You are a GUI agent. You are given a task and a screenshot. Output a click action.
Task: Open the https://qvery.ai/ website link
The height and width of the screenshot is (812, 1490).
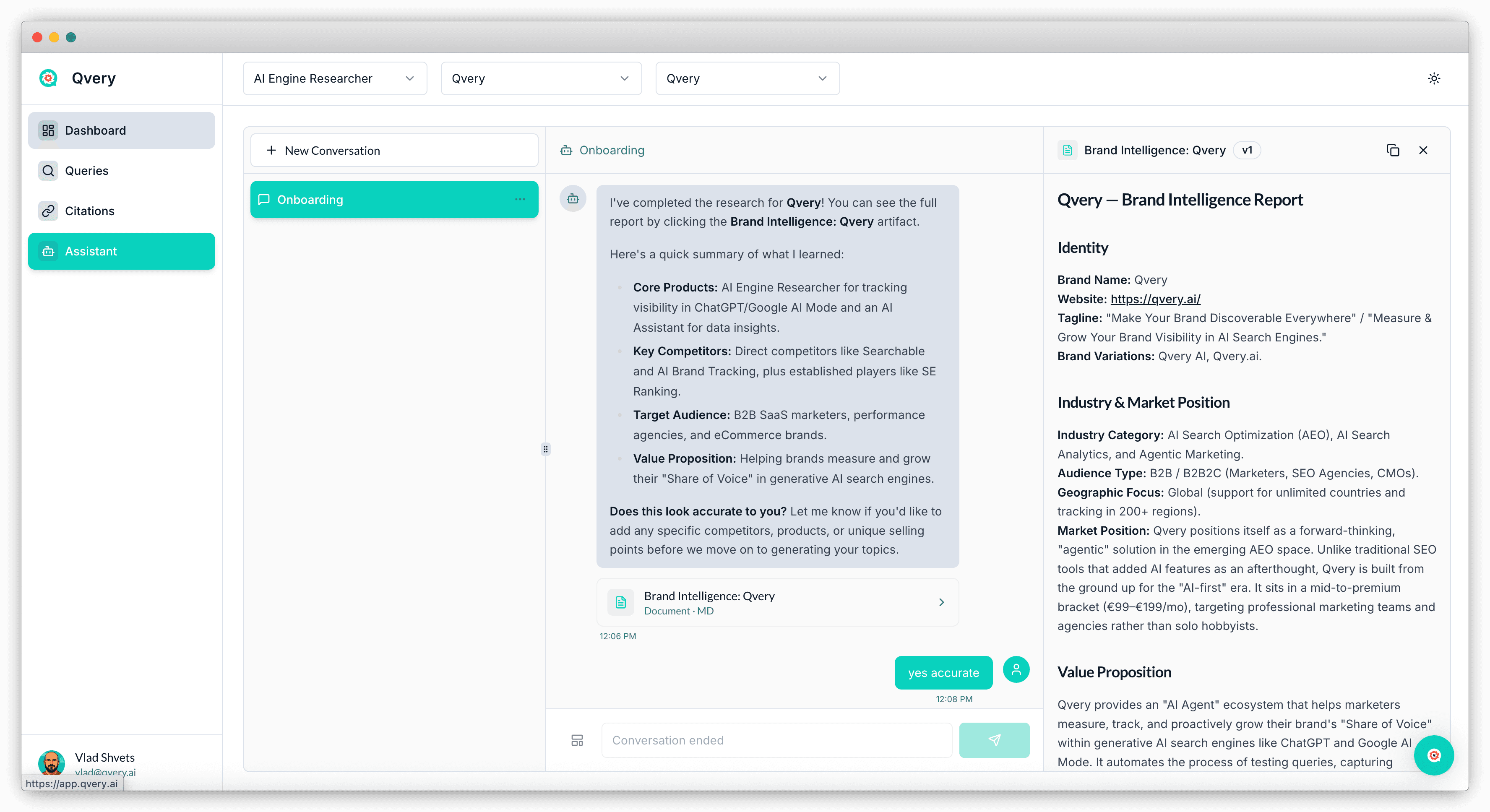[x=1155, y=299]
